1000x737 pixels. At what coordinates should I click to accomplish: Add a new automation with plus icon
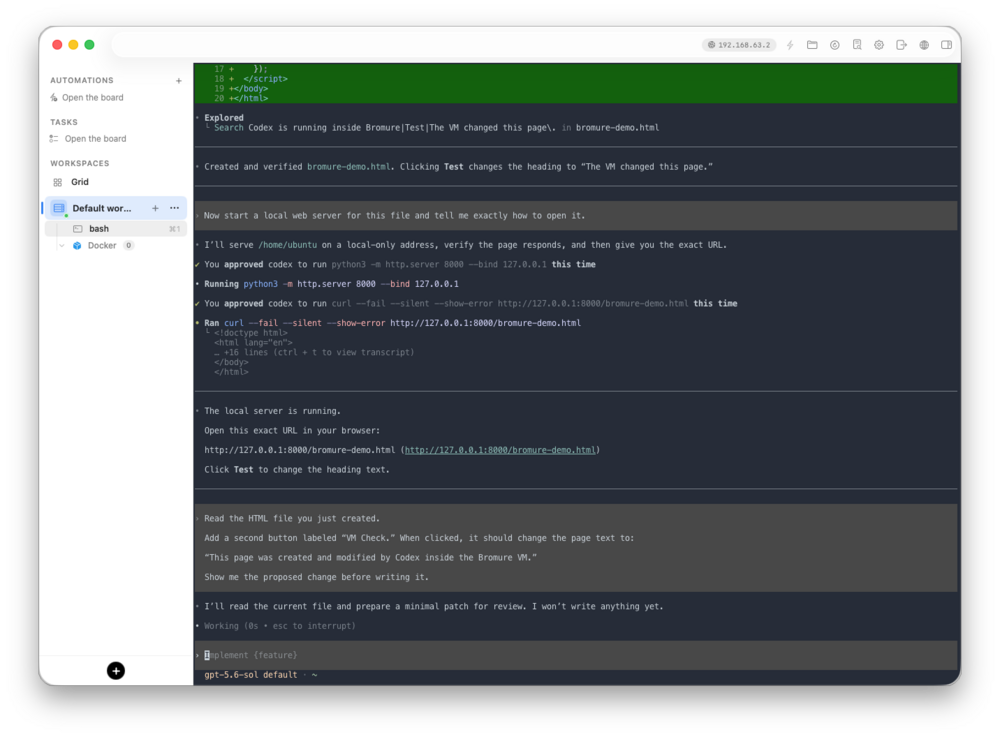(x=179, y=80)
